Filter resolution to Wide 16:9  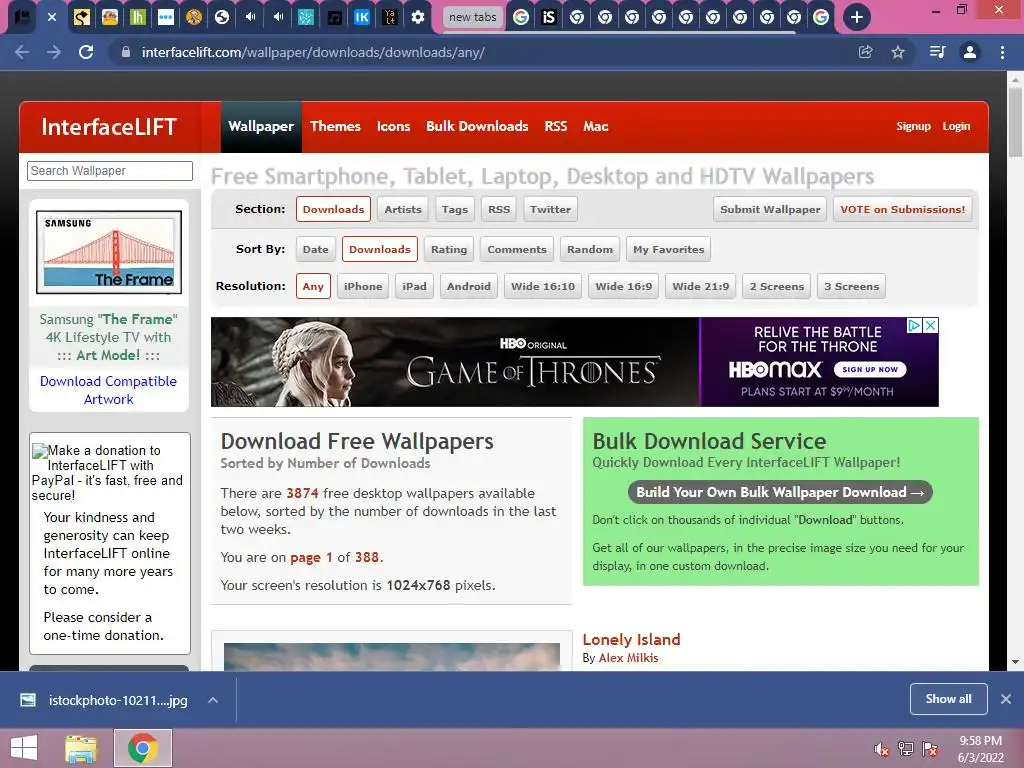(x=624, y=287)
